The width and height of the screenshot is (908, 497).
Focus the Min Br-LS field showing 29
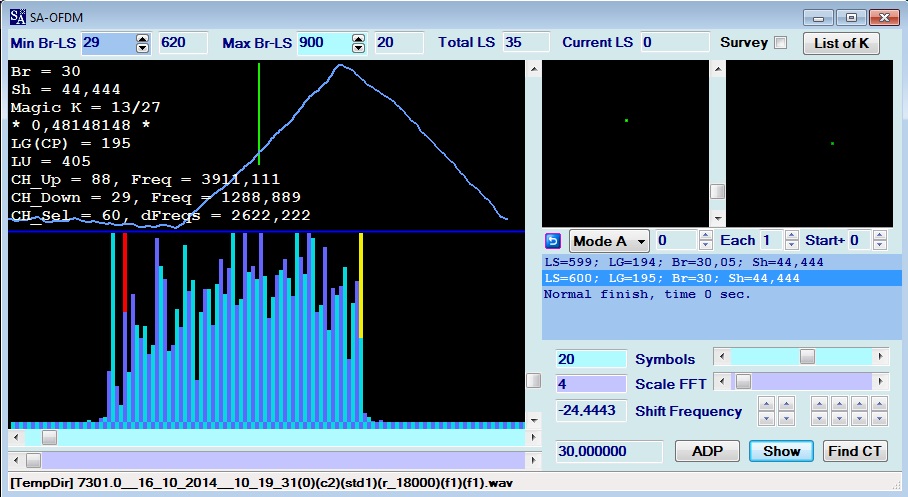[108, 43]
